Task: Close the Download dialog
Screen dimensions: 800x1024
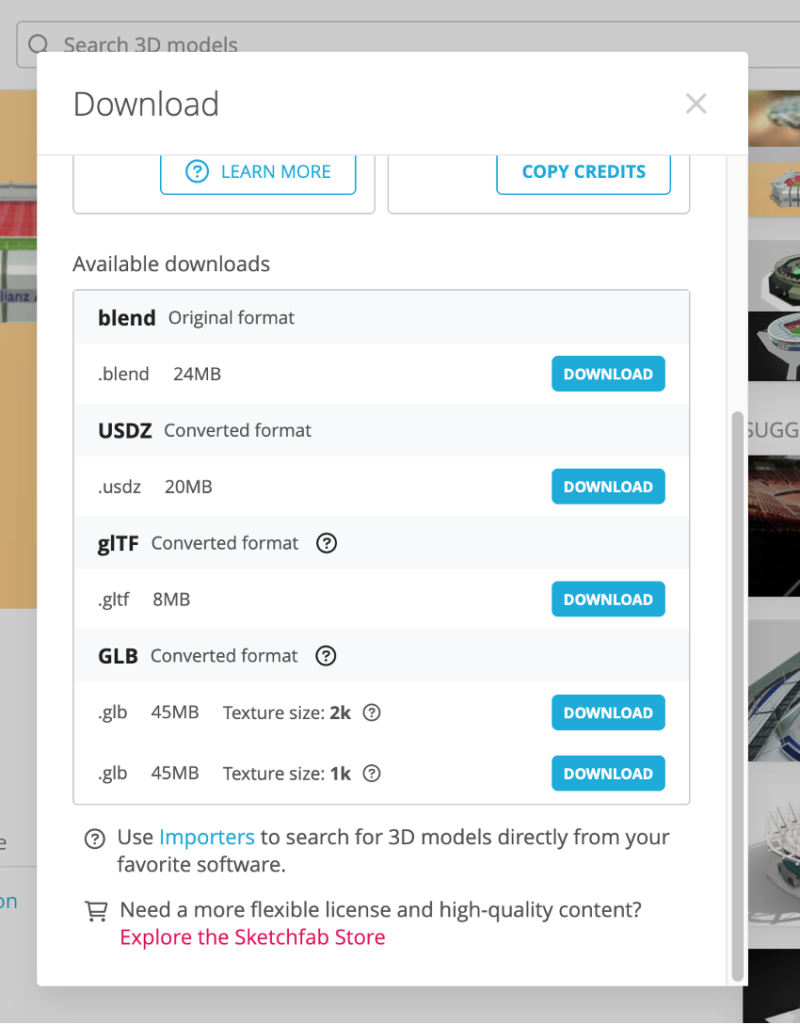Action: (696, 103)
